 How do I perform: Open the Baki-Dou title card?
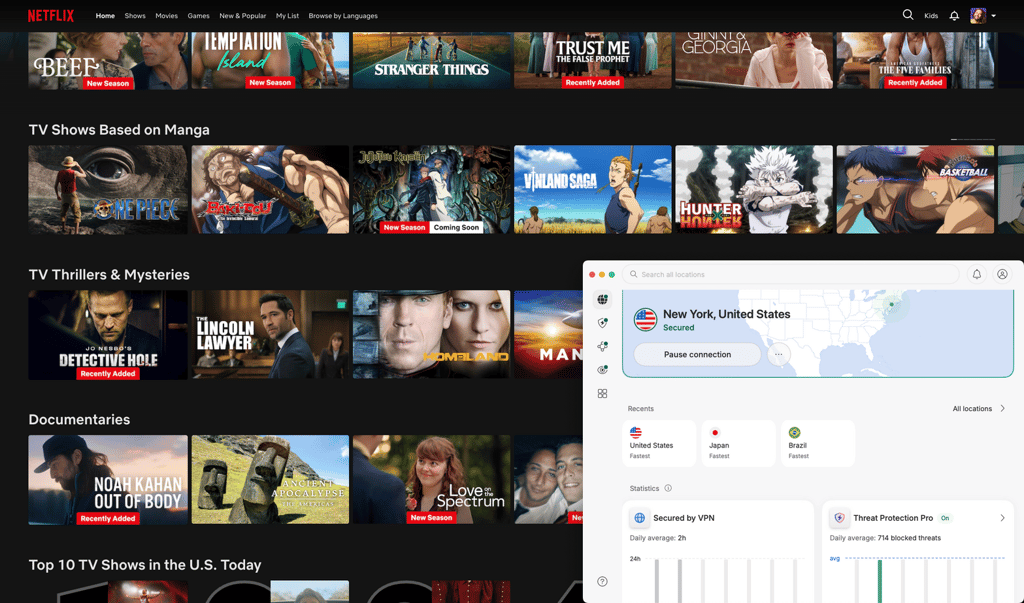[x=270, y=189]
